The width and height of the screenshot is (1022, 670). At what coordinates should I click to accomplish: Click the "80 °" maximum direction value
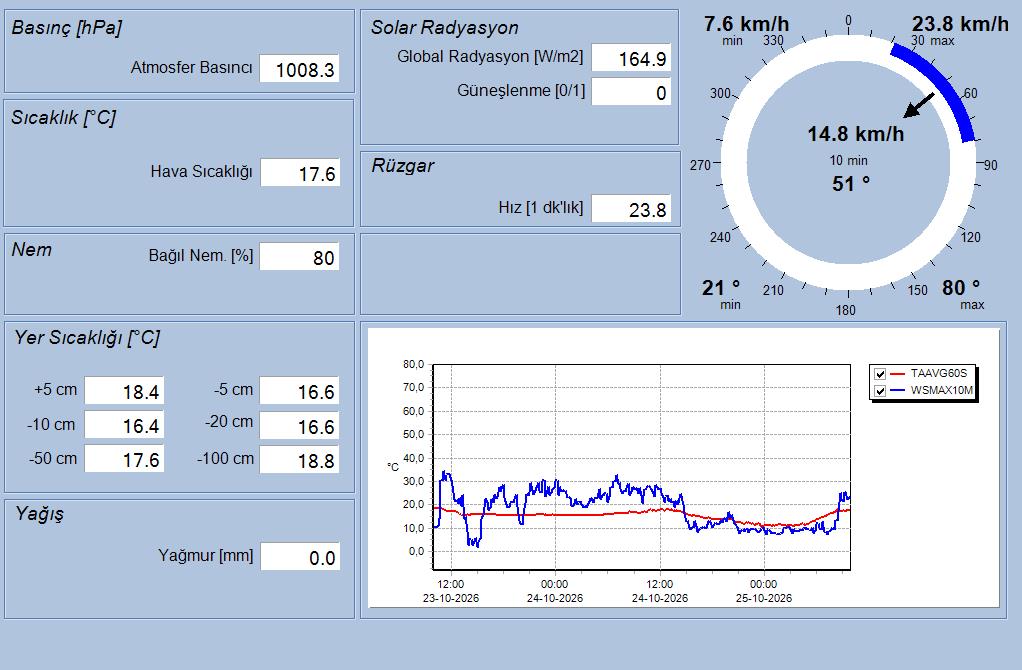tap(961, 287)
